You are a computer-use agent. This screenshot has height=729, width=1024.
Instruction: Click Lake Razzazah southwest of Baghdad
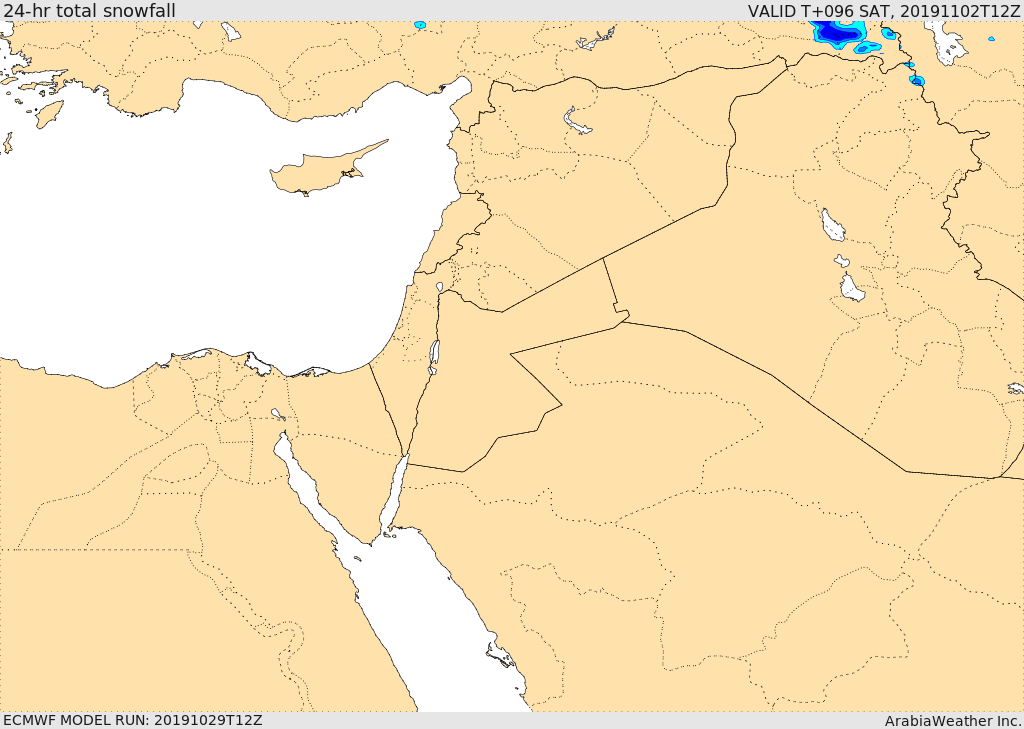[852, 289]
